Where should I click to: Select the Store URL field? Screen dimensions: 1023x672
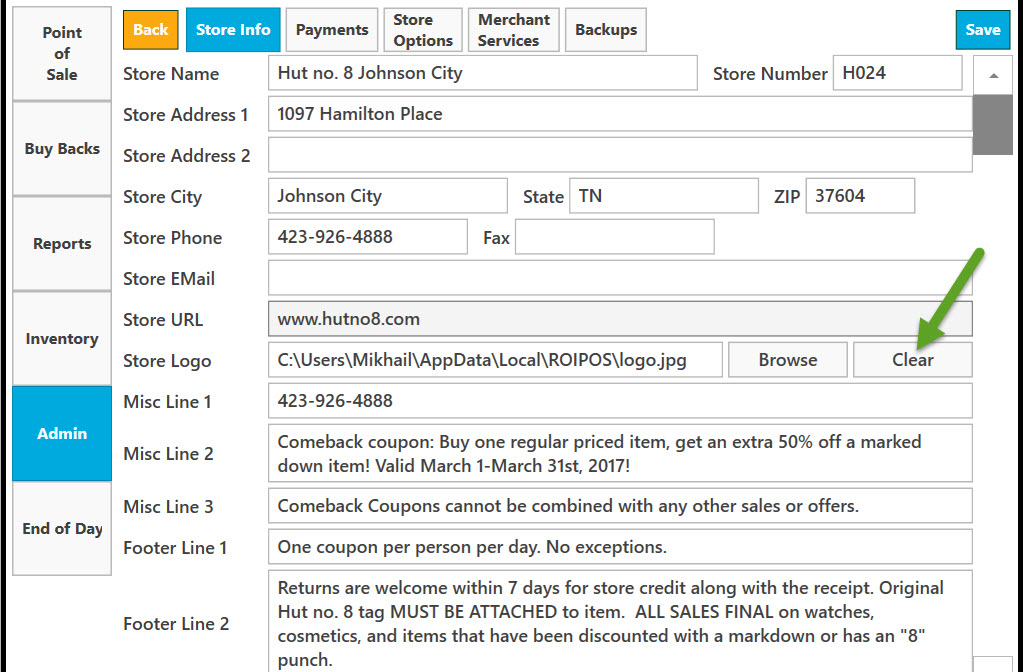coord(620,319)
